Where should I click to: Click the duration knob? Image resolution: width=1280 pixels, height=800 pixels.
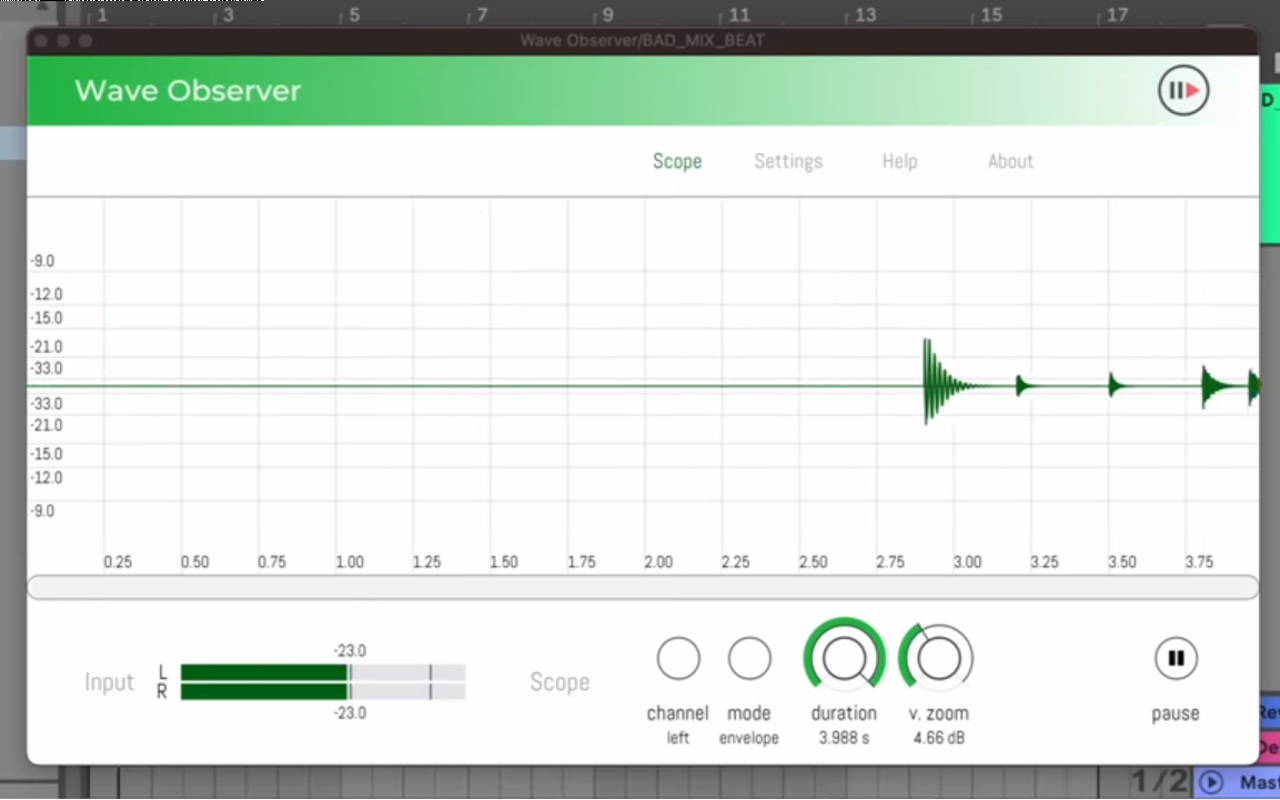click(x=844, y=657)
